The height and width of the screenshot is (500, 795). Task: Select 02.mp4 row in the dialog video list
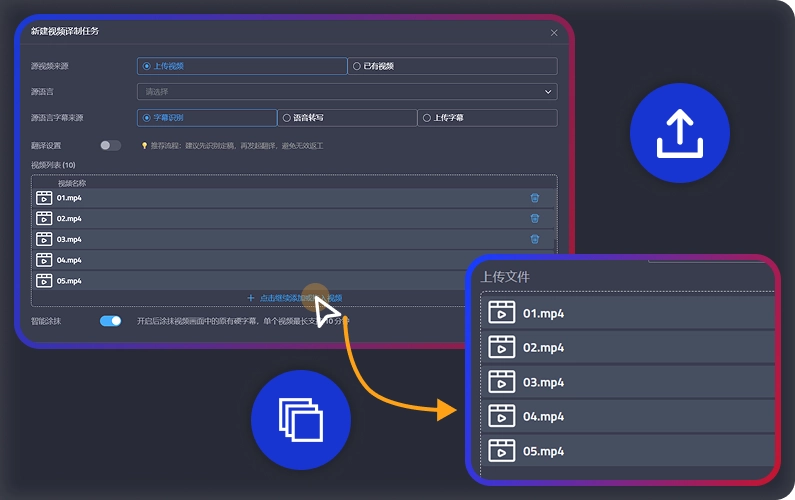(280, 218)
